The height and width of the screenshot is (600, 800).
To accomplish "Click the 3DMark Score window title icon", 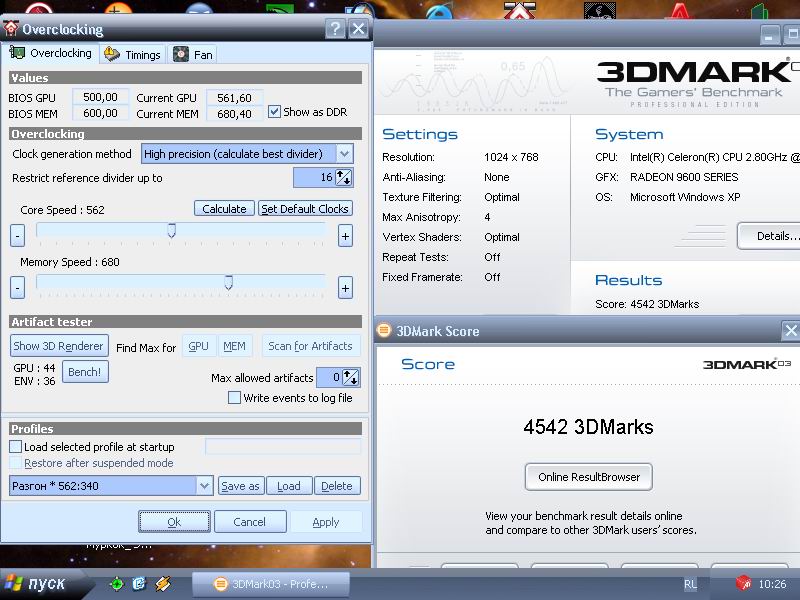I will [384, 331].
